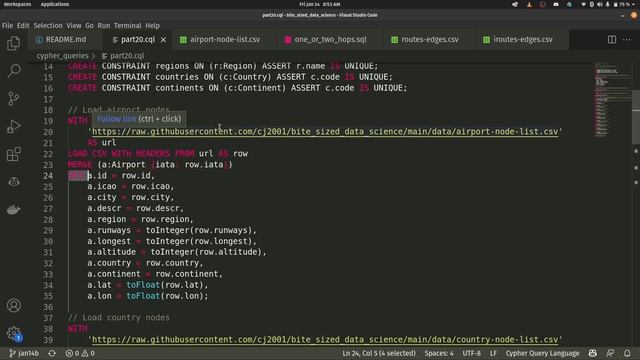This screenshot has width=640, height=360.
Task: Click the feedback icon in status bar
Action: pos(610,353)
